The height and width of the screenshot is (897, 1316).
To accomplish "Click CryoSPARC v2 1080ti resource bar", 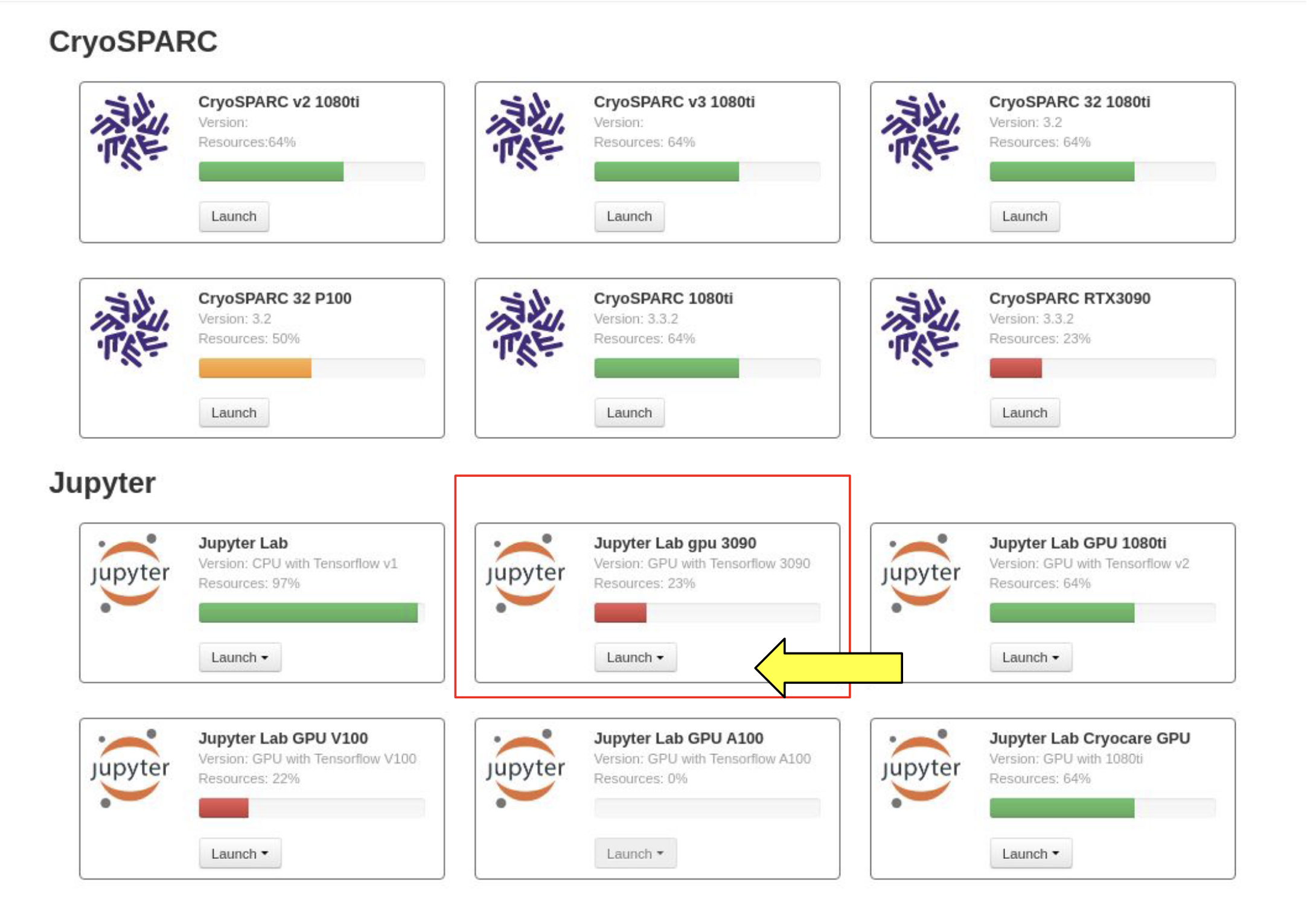I will point(312,171).
